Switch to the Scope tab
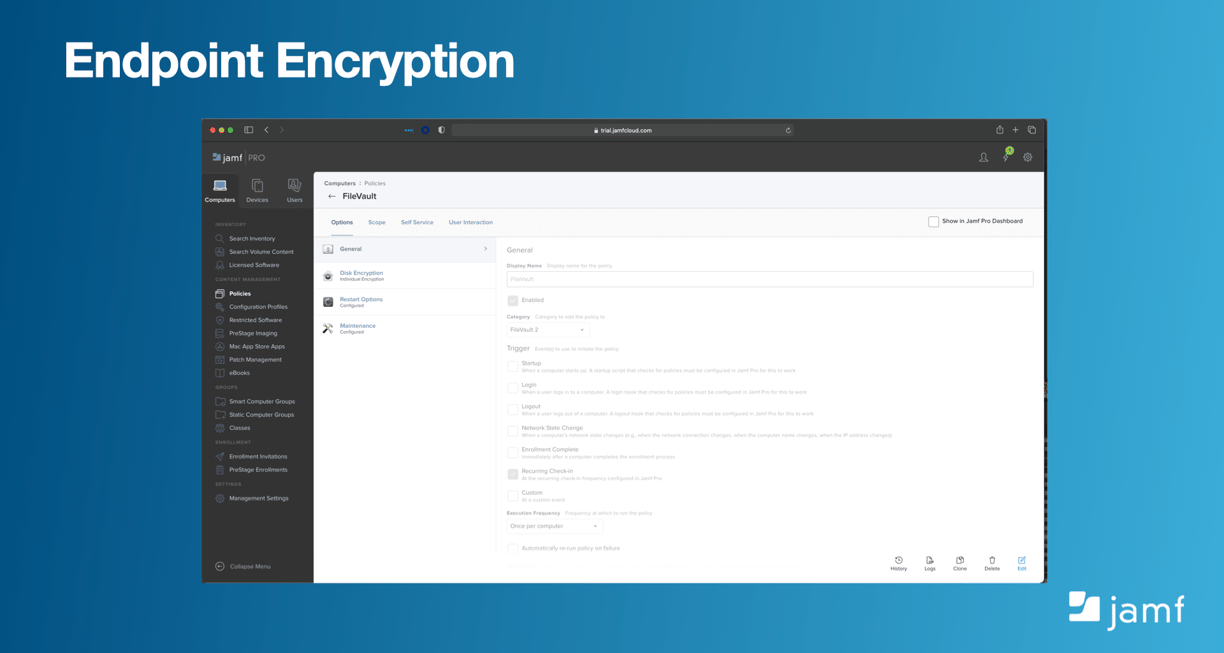1224x653 pixels. pyautogui.click(x=377, y=223)
